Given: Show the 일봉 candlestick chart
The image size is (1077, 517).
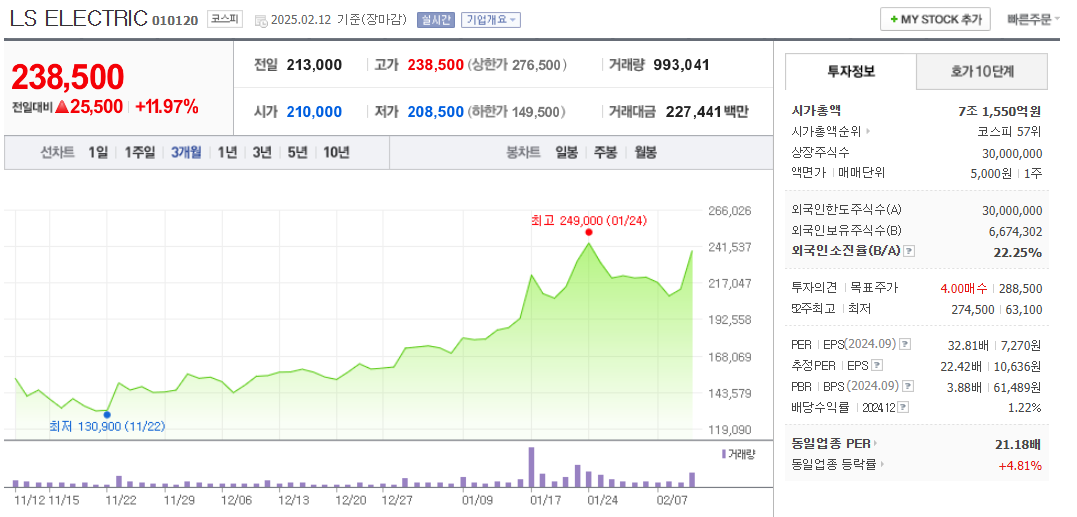Looking at the screenshot, I should tap(567, 152).
